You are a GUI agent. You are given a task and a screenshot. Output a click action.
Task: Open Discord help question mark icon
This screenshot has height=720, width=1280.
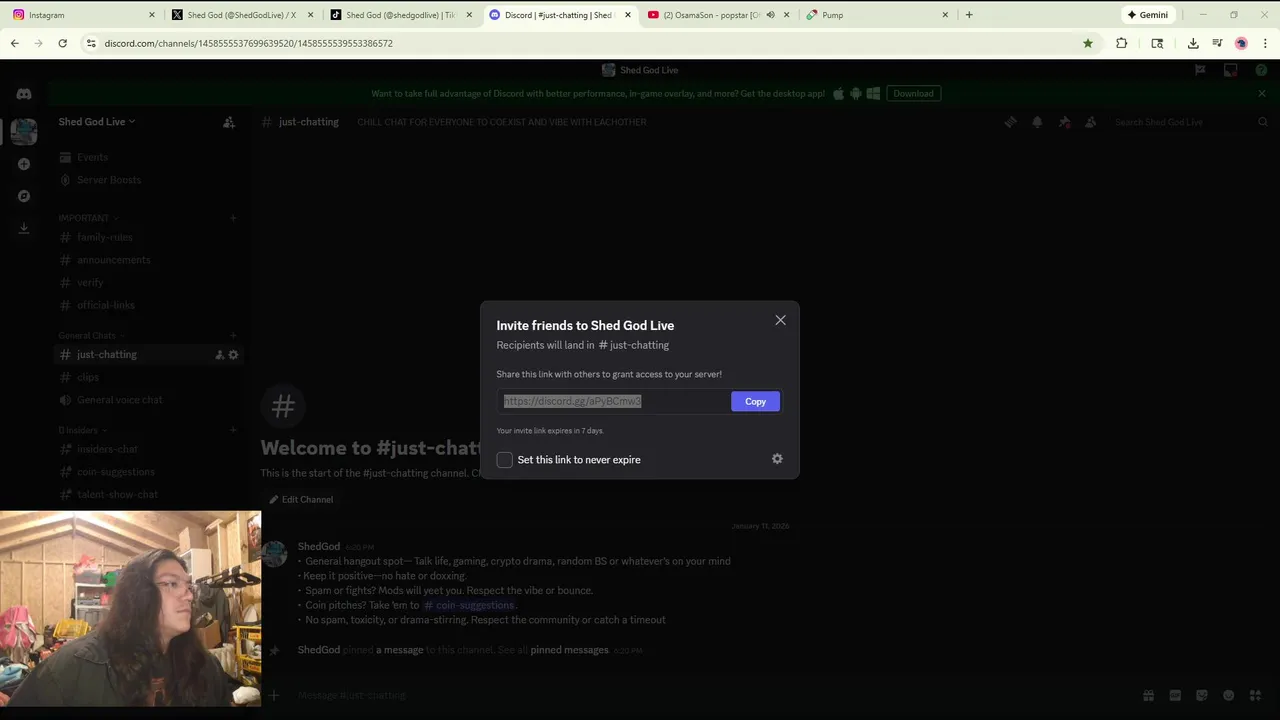pos(1261,70)
